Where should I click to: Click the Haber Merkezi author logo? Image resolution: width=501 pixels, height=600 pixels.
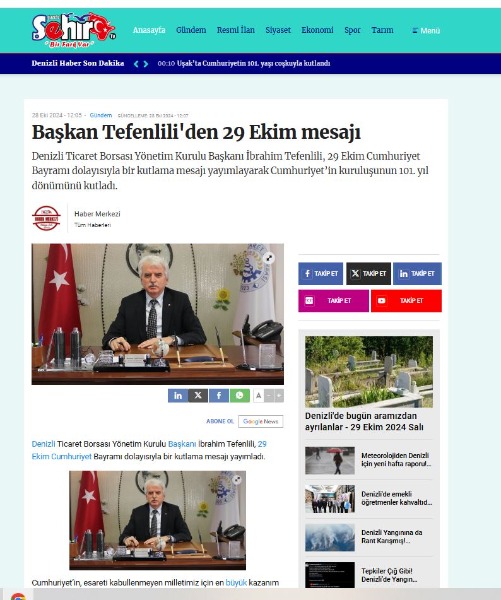pos(46,218)
